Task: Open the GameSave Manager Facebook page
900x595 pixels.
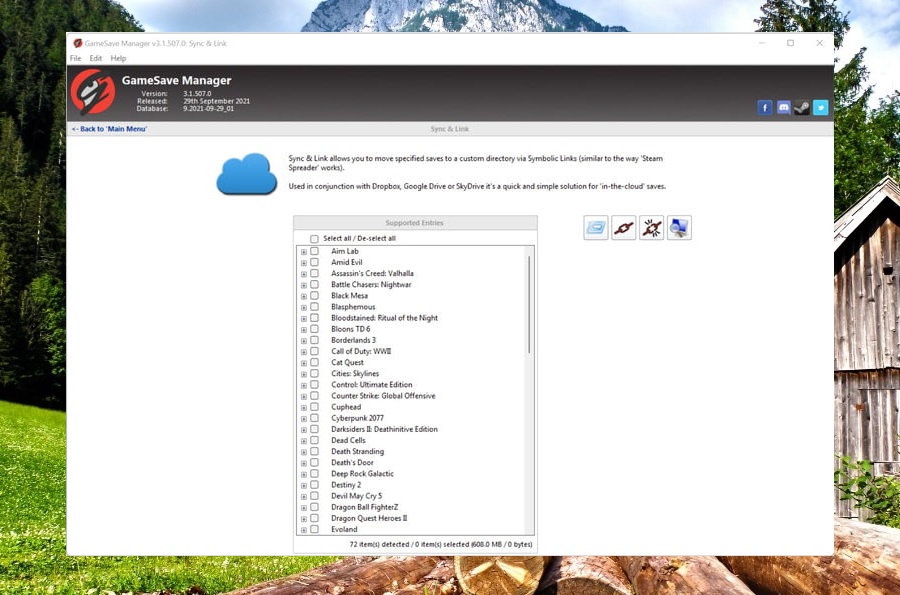Action: 764,107
